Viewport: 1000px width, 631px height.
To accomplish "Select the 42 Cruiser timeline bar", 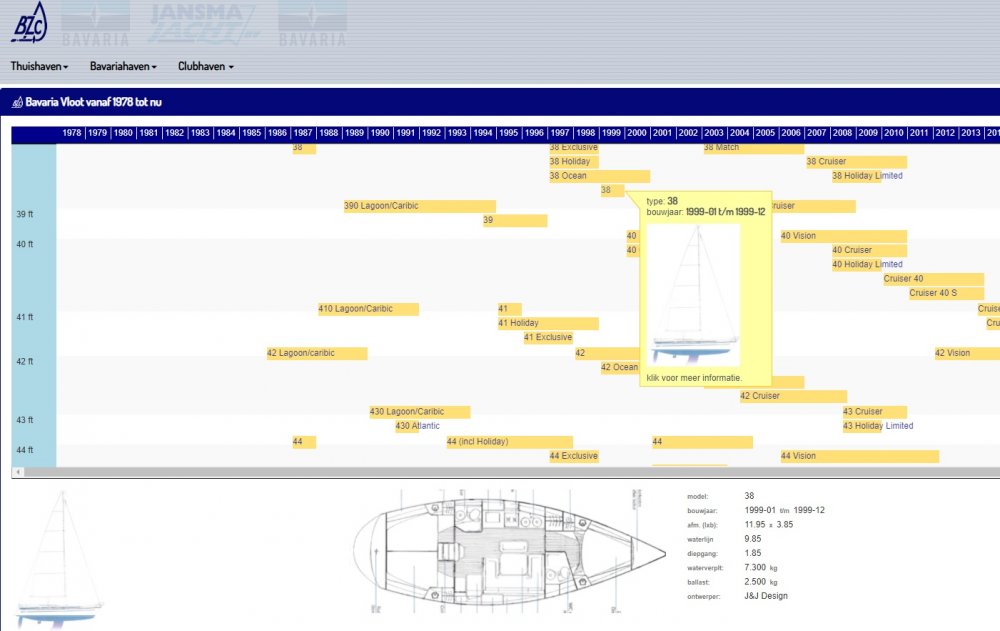I will click(793, 396).
